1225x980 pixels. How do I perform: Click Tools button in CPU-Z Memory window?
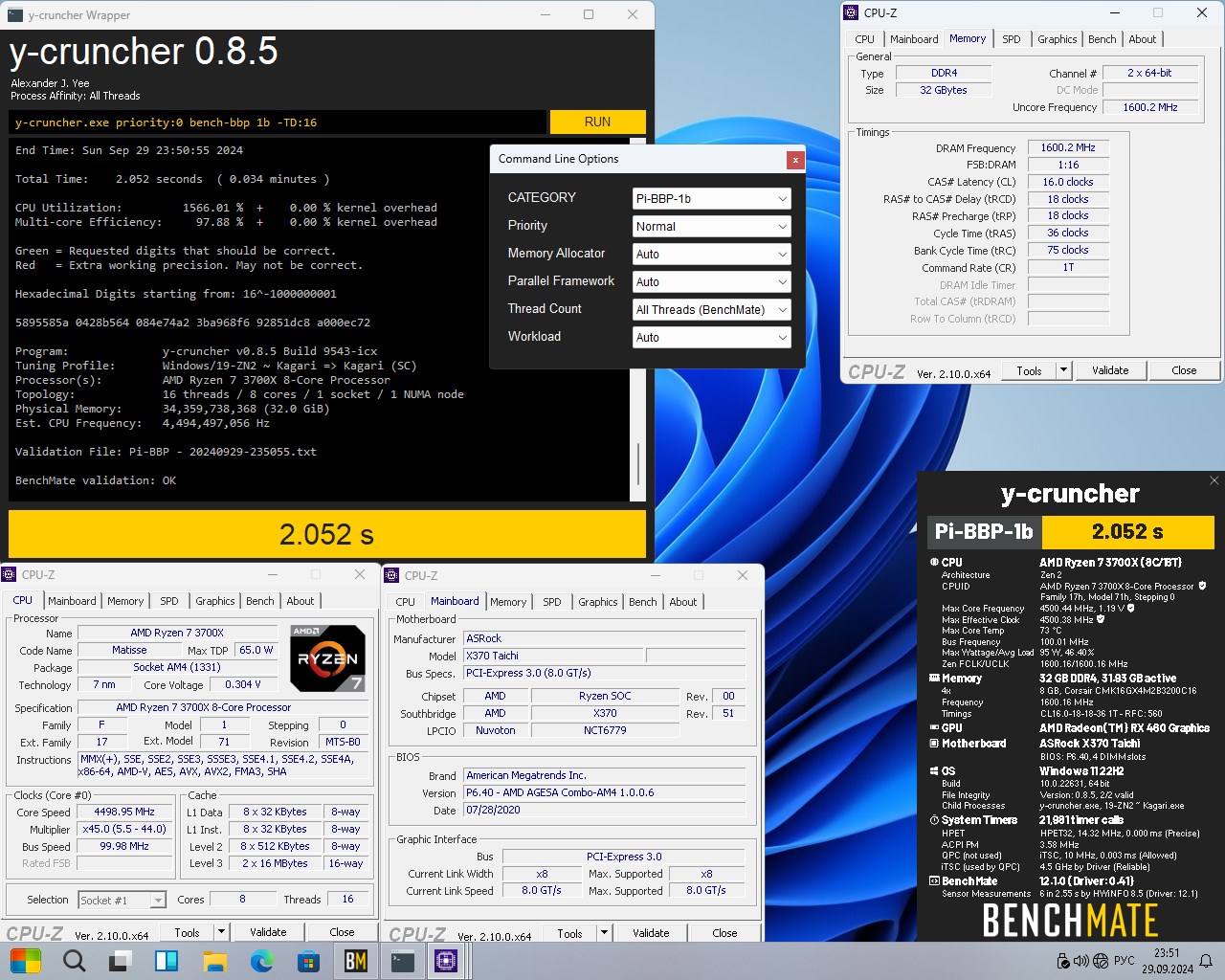[1029, 370]
